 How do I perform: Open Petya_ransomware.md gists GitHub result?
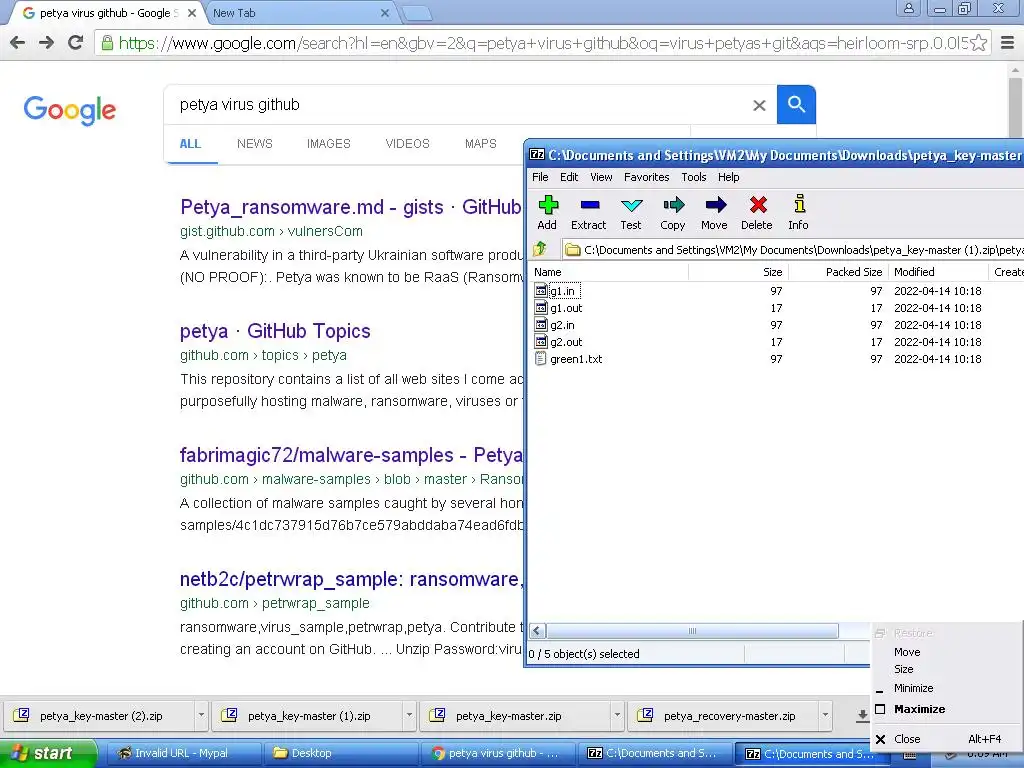[351, 207]
